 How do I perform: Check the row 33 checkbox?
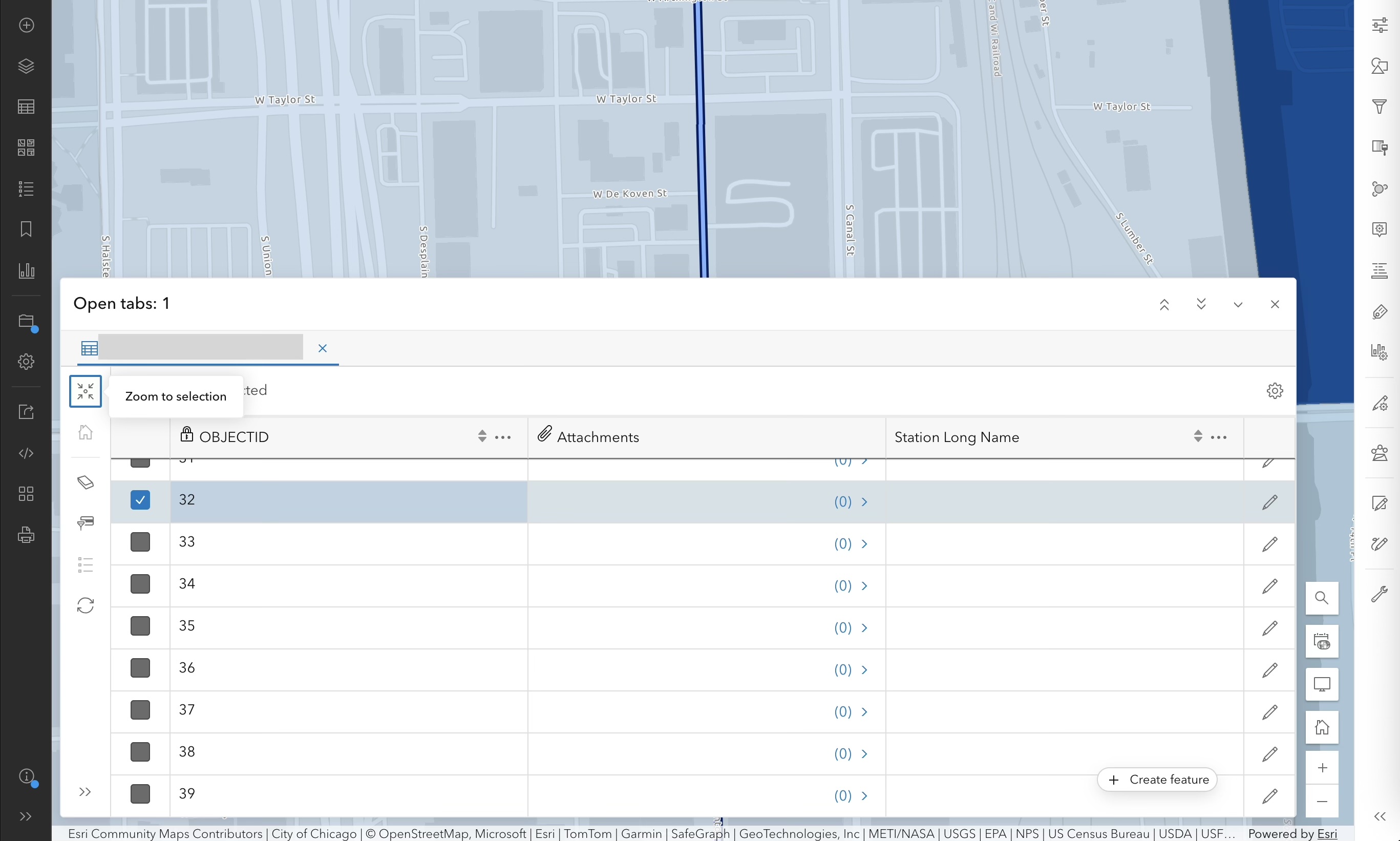[140, 542]
